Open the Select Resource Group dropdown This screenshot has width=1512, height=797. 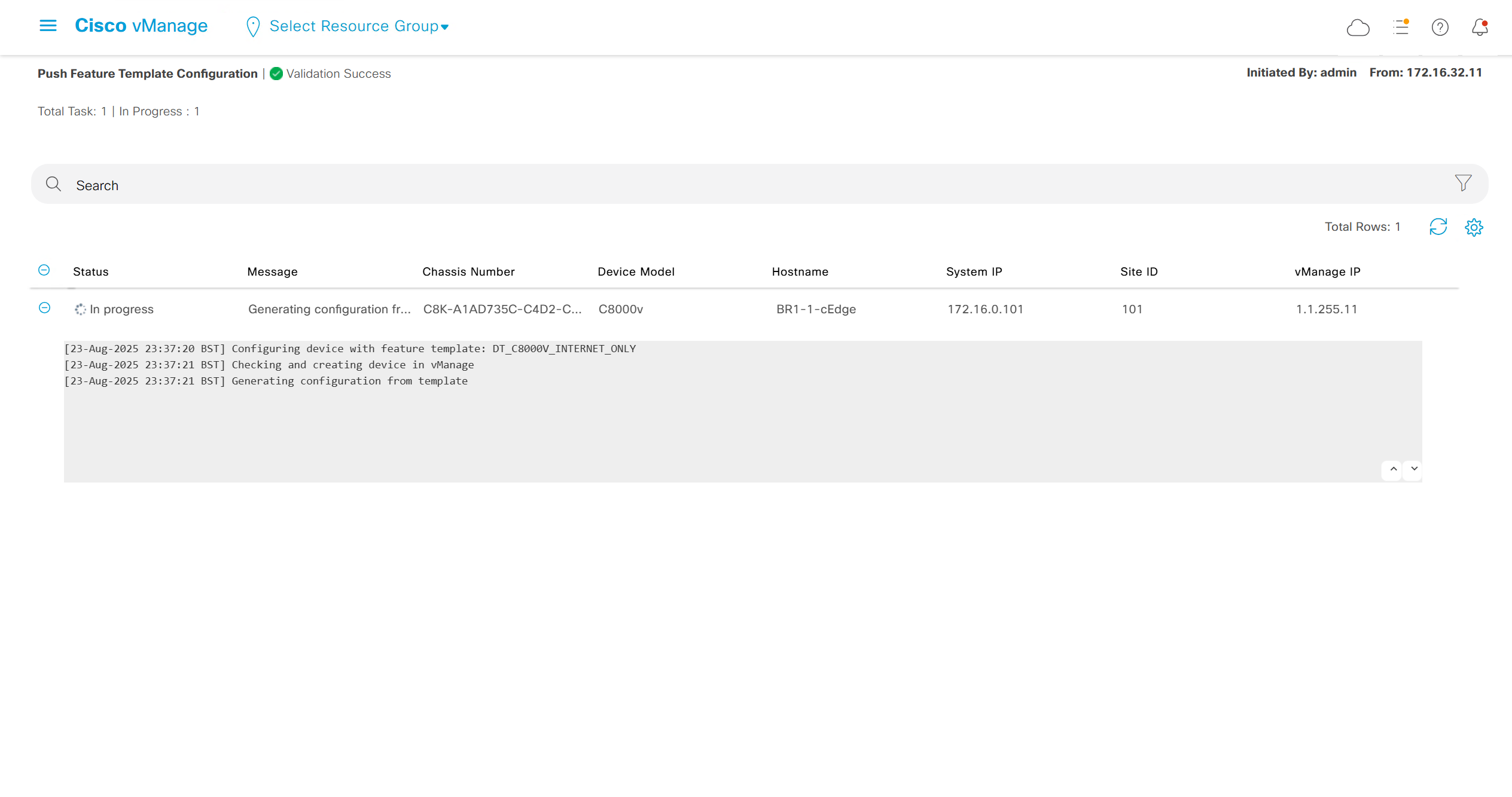pyautogui.click(x=358, y=26)
